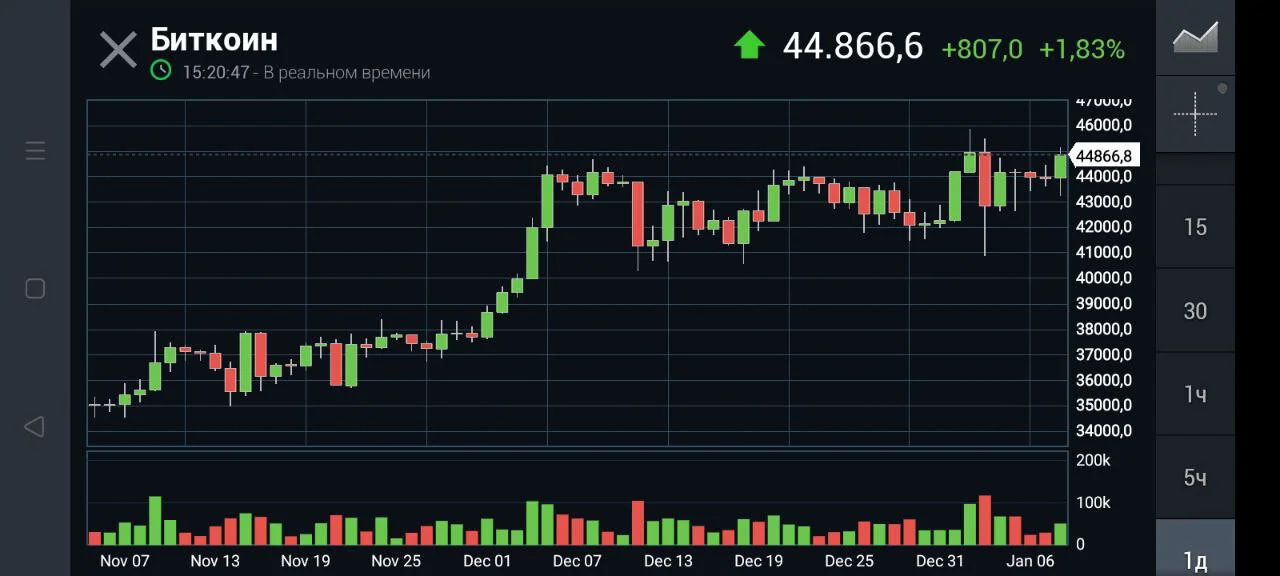Click the Биткоин title text
The image size is (1280, 576).
point(214,40)
